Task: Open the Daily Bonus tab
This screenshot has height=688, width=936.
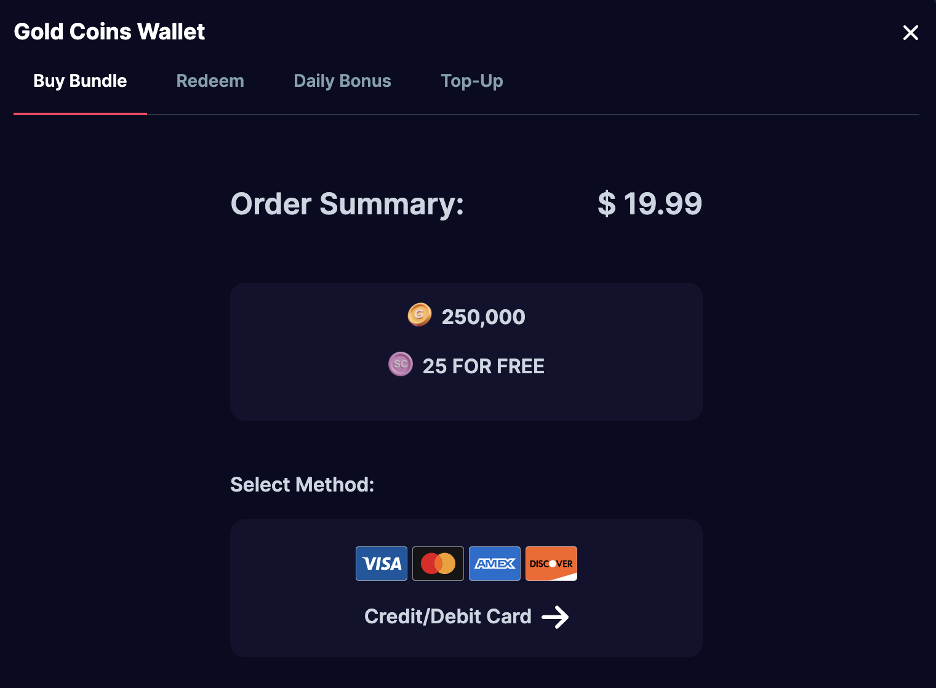Action: point(342,81)
